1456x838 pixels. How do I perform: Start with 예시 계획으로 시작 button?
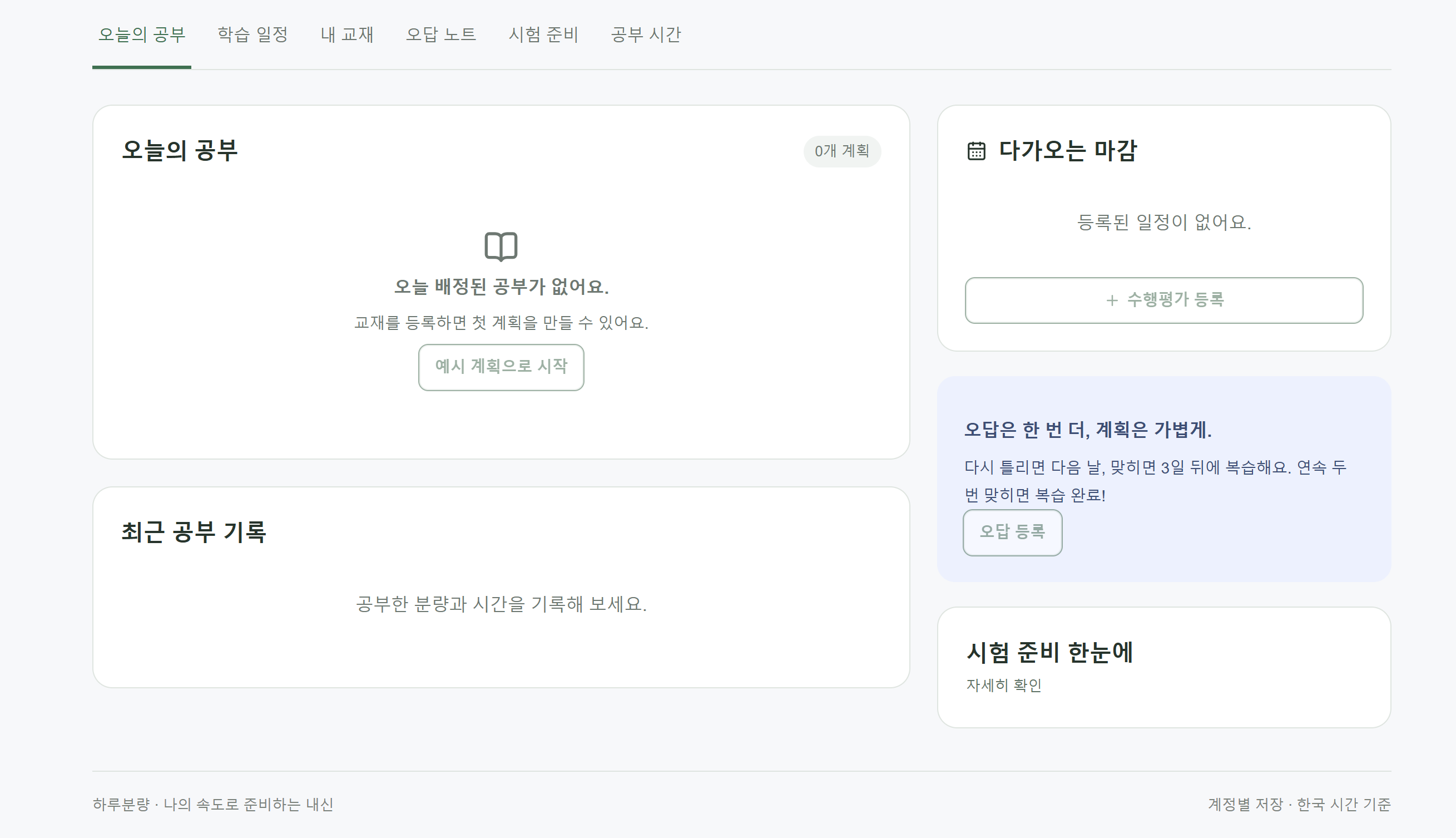(501, 367)
